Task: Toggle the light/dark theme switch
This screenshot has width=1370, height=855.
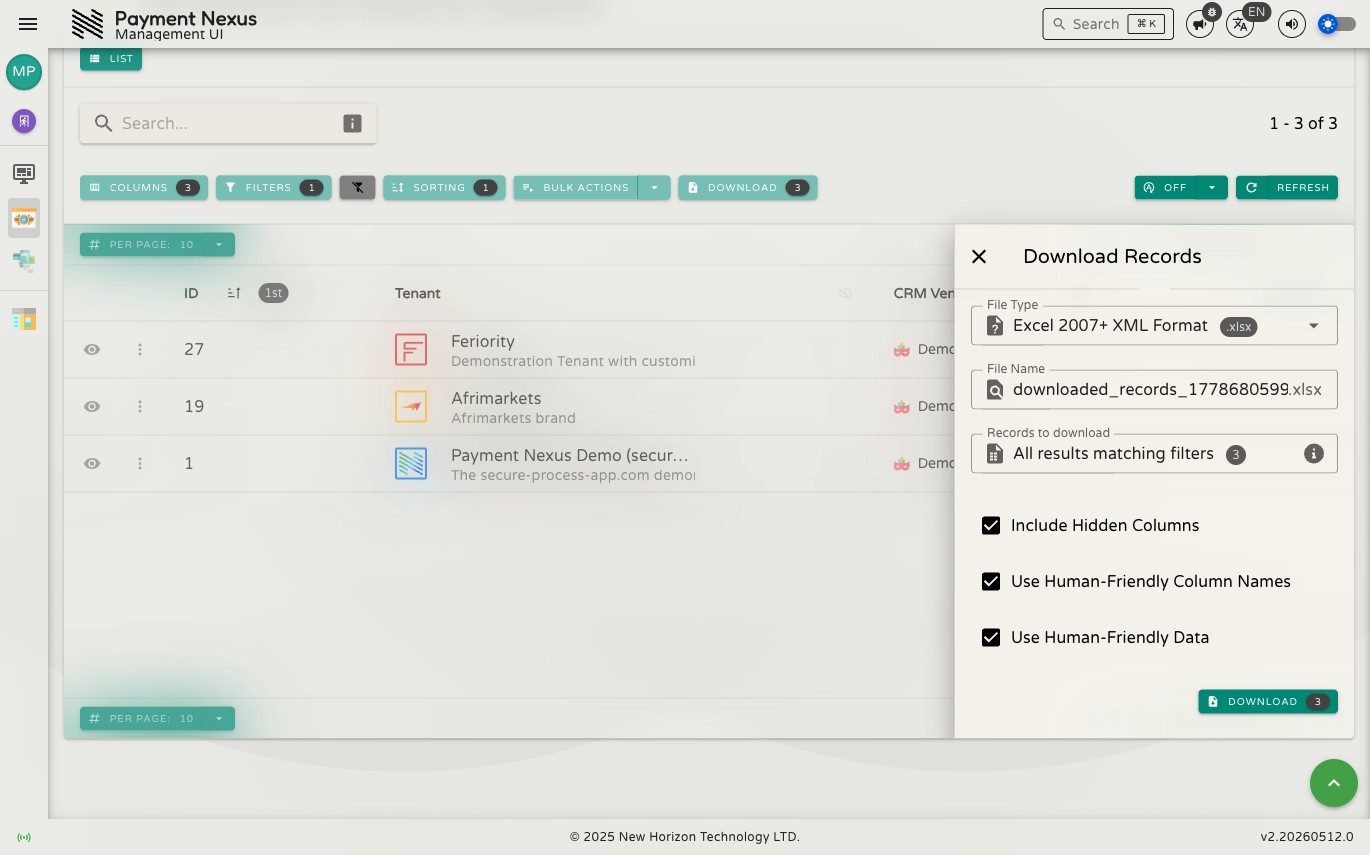Action: (x=1337, y=24)
